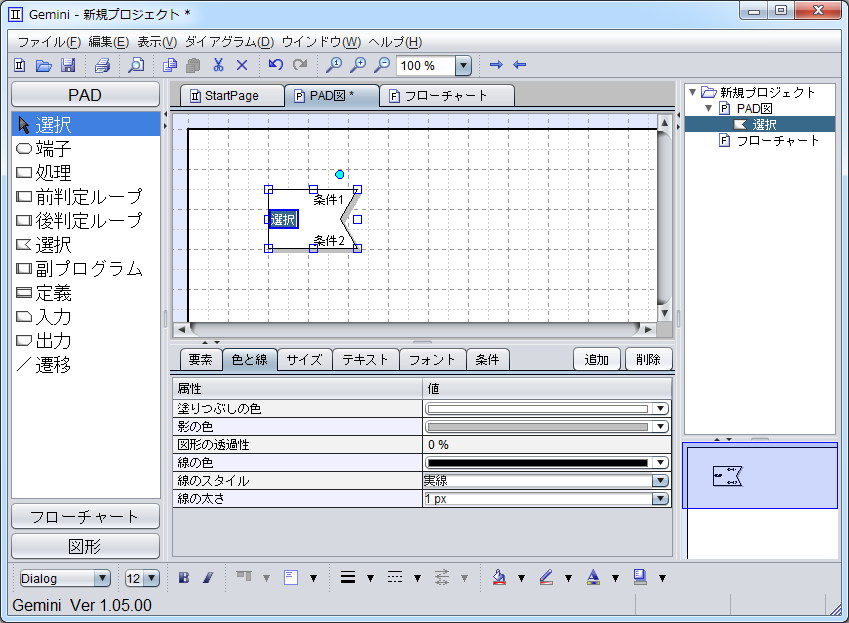Open the 塗りつぶしの色 color swatch
Image resolution: width=849 pixels, height=623 pixels.
547,409
